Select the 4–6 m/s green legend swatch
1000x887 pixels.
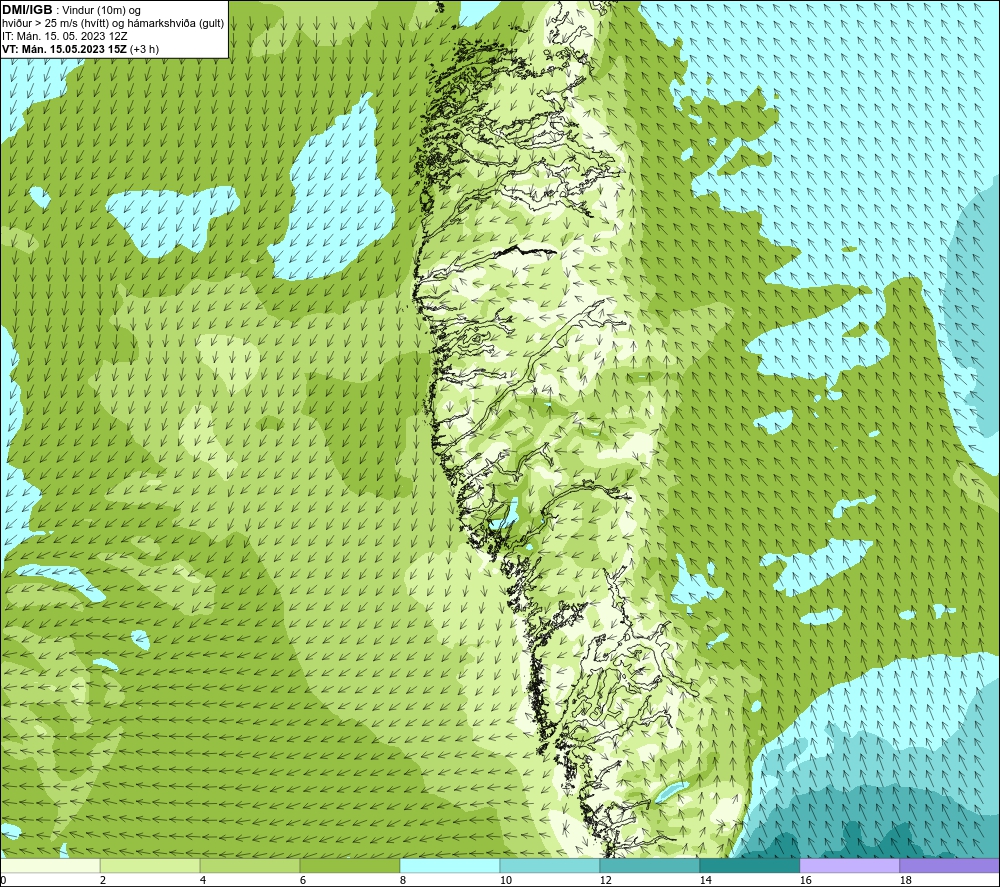250,865
